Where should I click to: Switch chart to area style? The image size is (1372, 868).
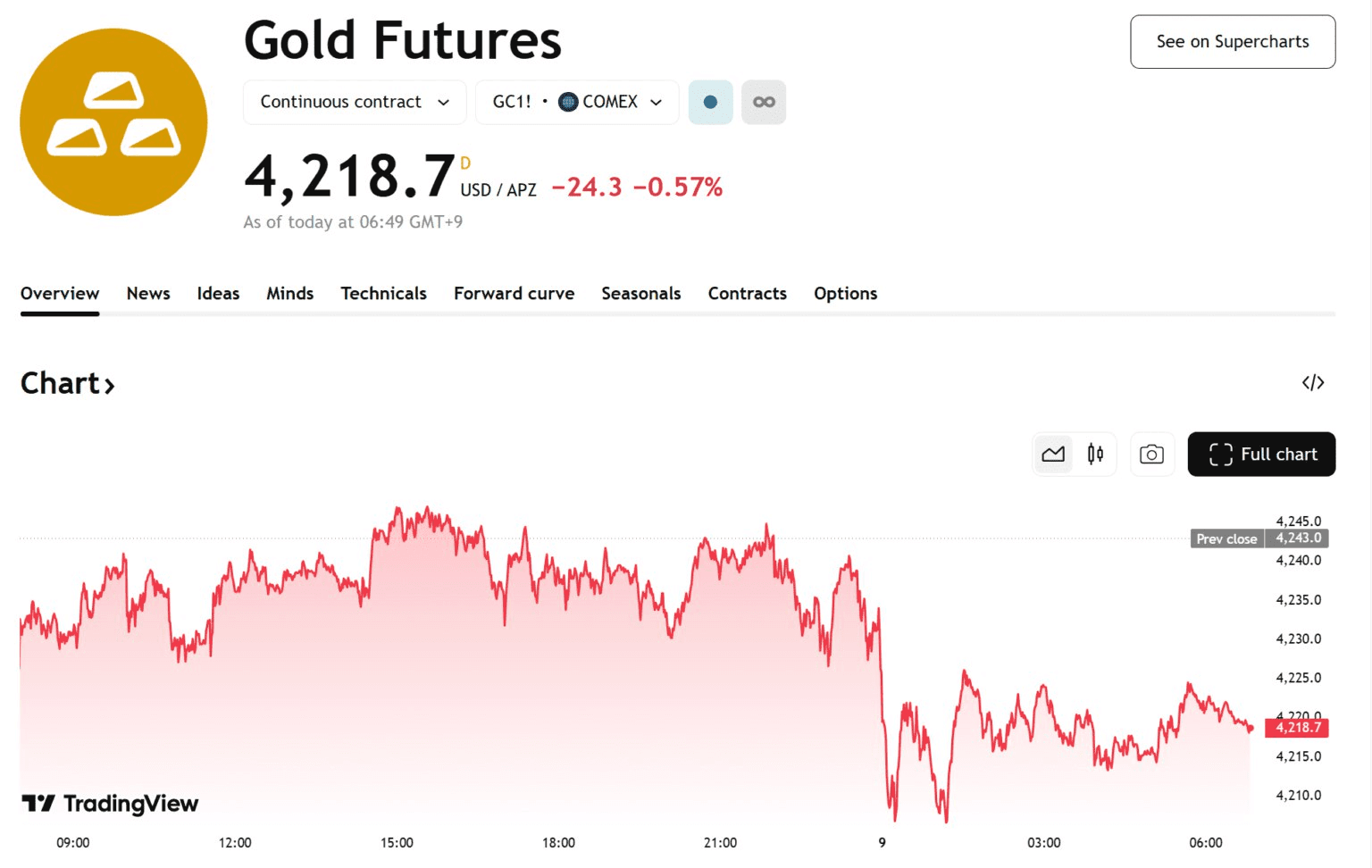click(1053, 455)
